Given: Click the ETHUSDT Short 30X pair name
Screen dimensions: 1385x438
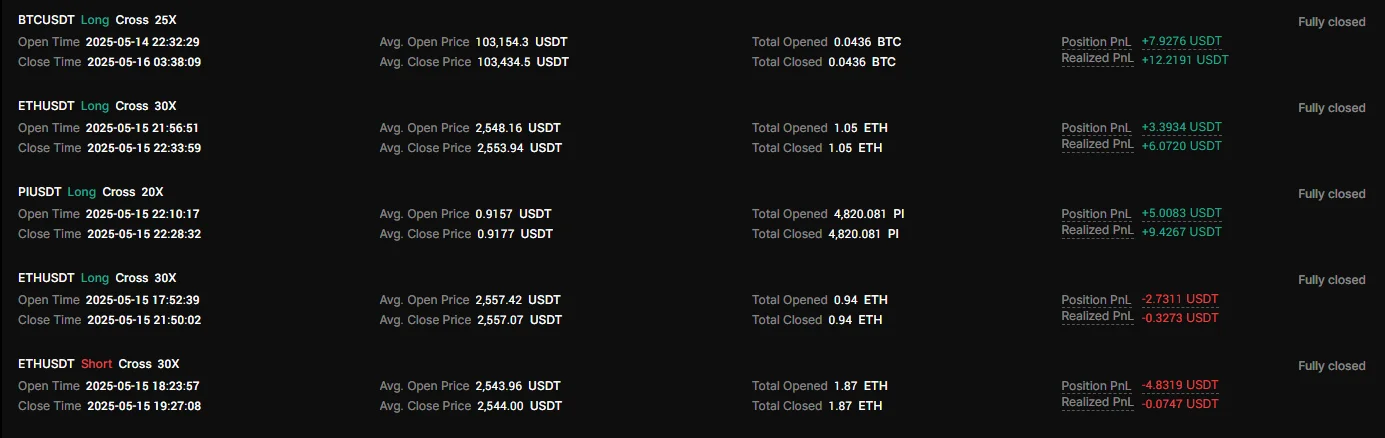Looking at the screenshot, I should coord(46,364).
